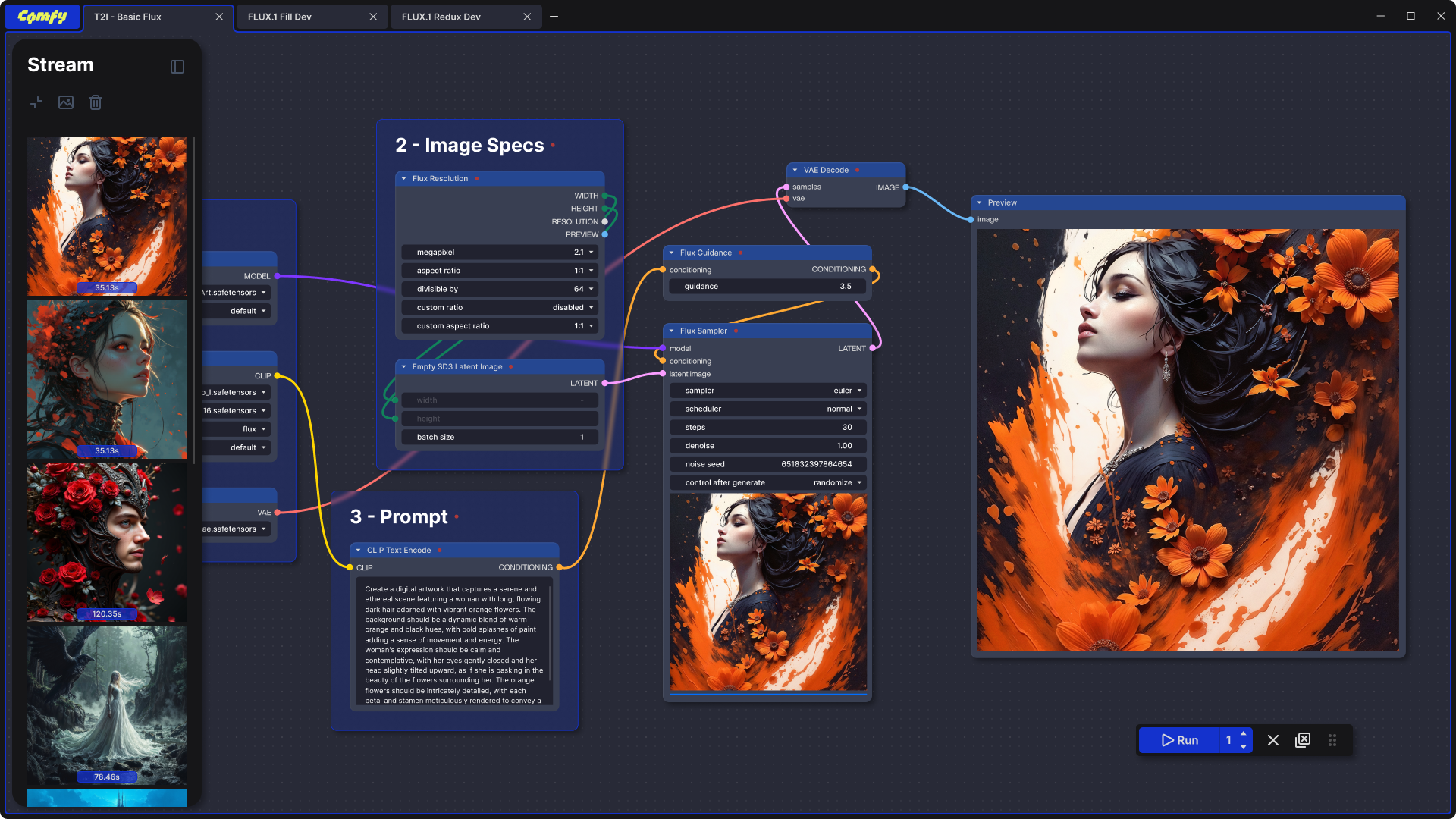The width and height of the screenshot is (1456, 819).
Task: Click the clear queue icon beside Run
Action: [x=1303, y=740]
